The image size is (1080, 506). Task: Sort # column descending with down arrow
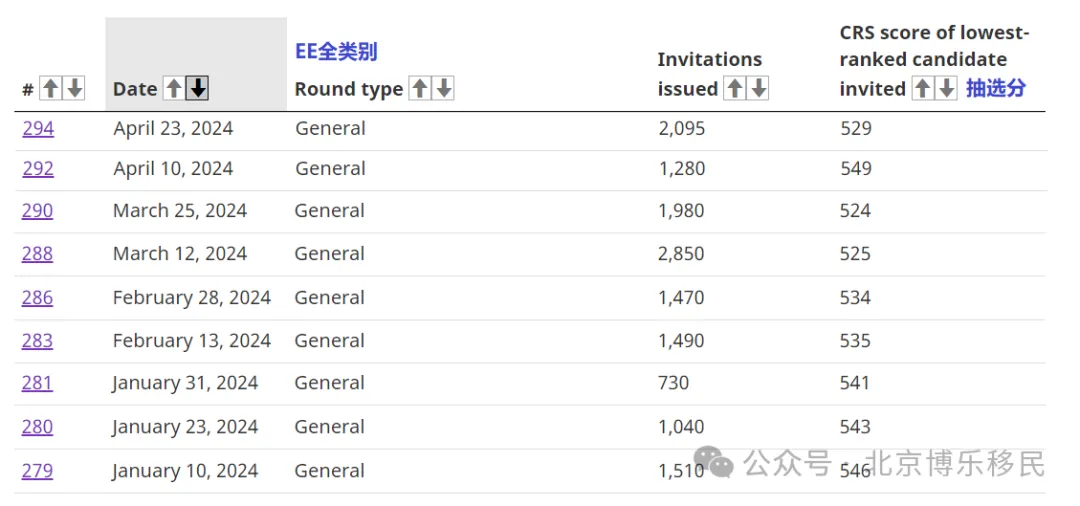tap(74, 88)
